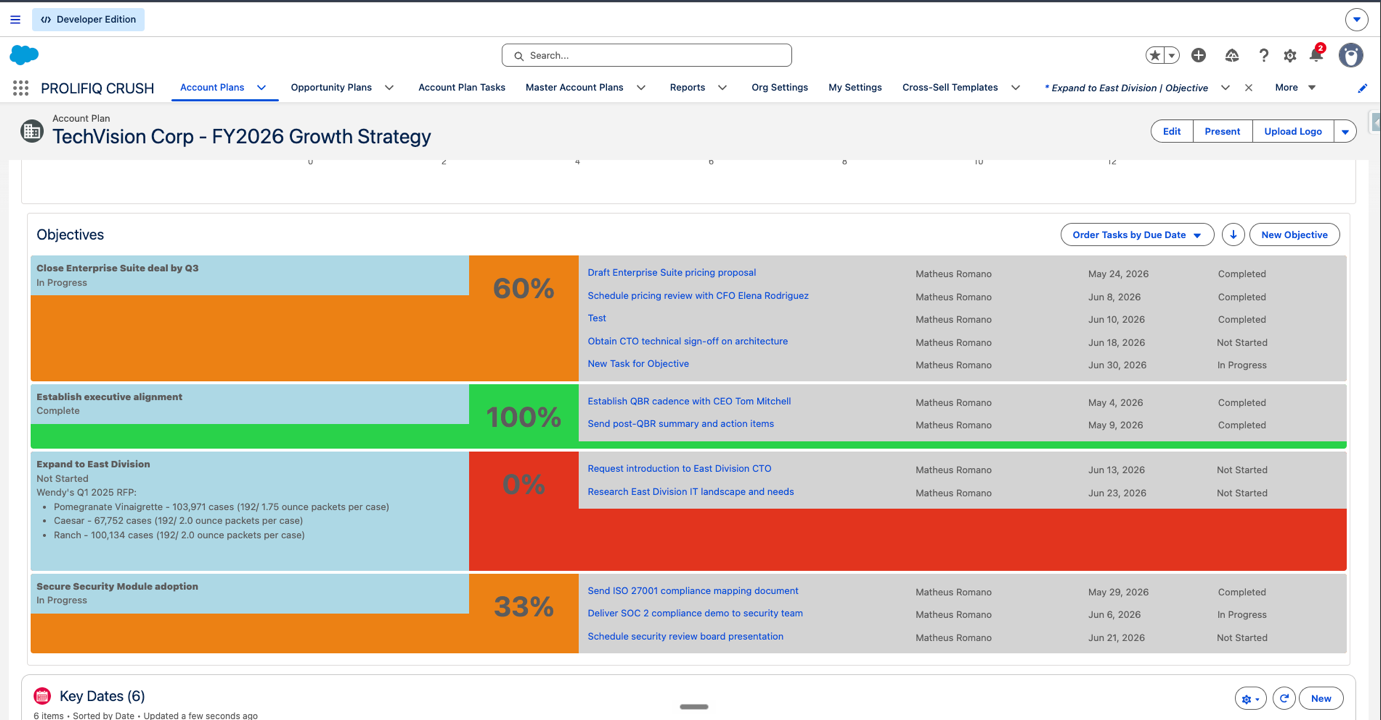Expand the Reports tab chevron
1381x720 pixels.
[x=722, y=88]
